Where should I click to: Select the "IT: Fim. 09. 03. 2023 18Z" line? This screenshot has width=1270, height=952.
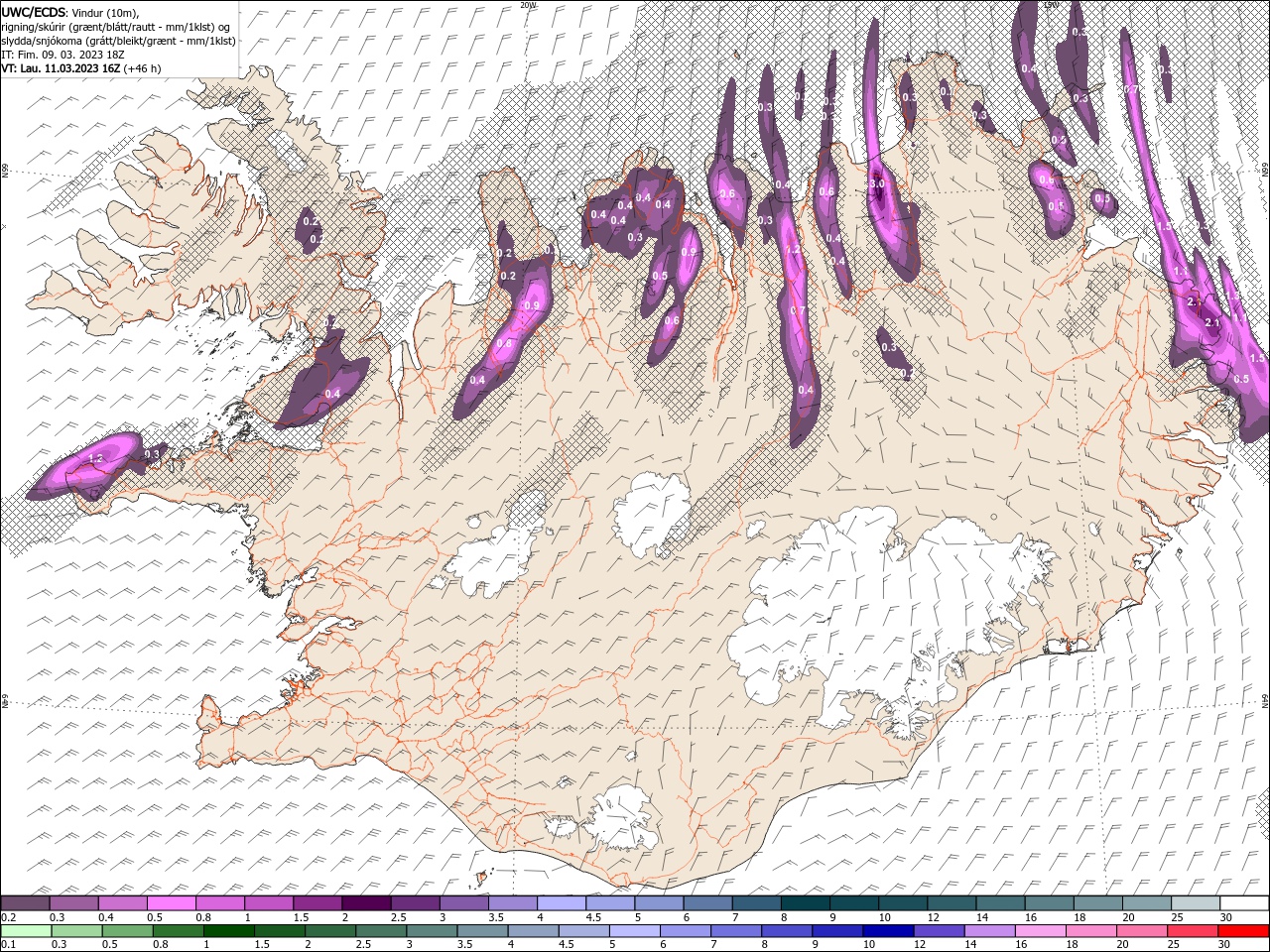coord(61,55)
